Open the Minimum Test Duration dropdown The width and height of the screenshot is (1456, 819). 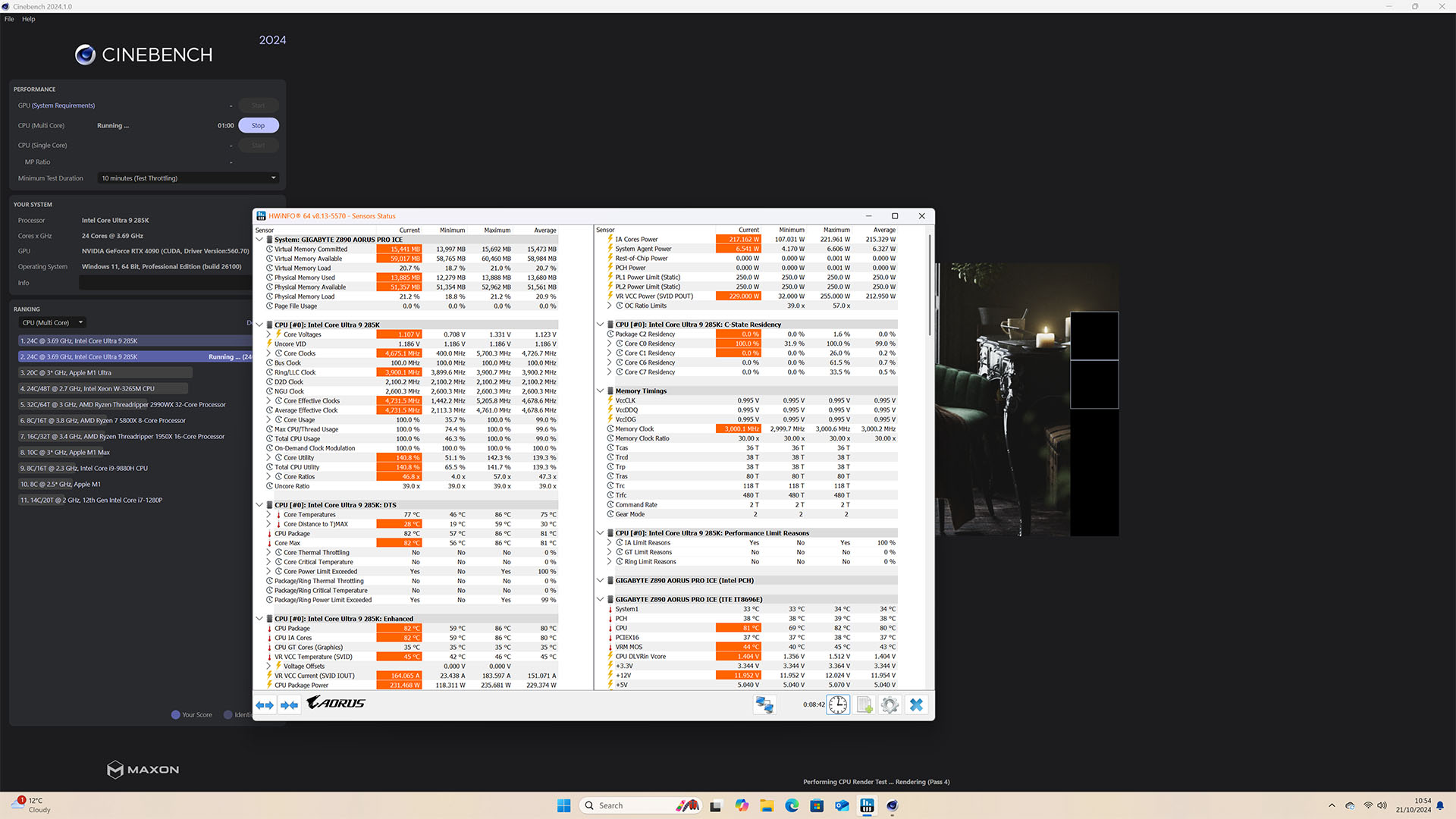188,178
